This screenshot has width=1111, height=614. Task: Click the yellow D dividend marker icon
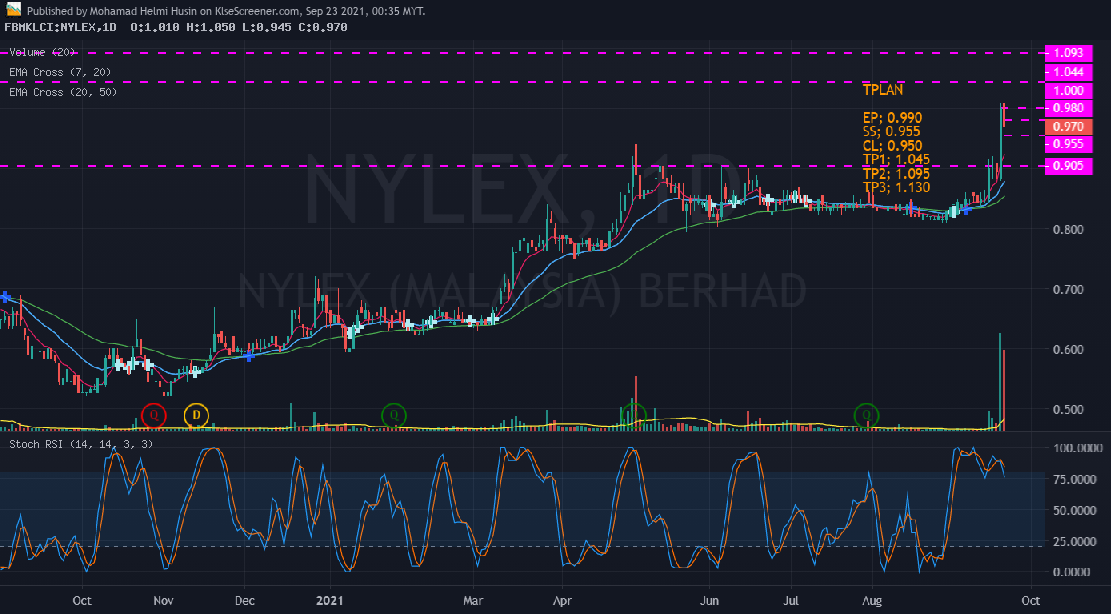pos(197,417)
